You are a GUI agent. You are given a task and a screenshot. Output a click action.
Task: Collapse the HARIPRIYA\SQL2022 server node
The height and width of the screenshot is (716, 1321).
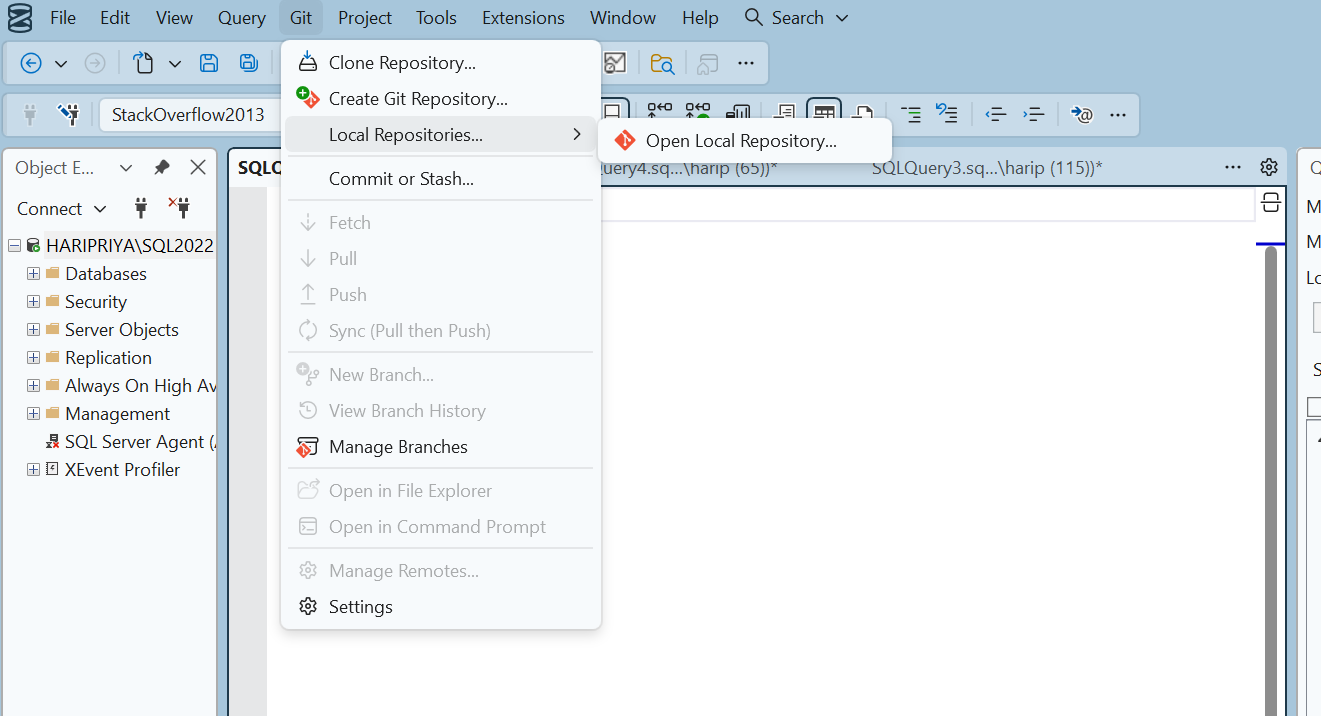[x=14, y=245]
